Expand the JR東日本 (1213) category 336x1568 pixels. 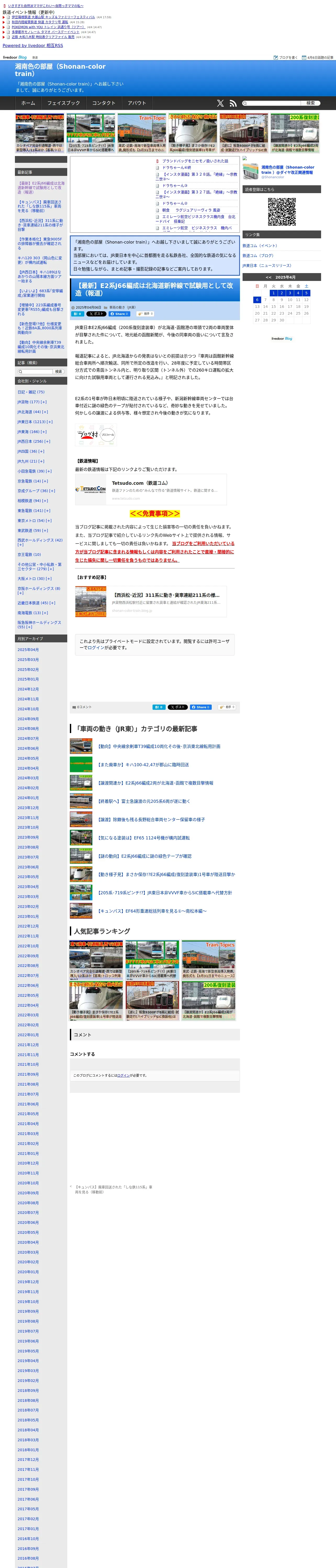49,422
